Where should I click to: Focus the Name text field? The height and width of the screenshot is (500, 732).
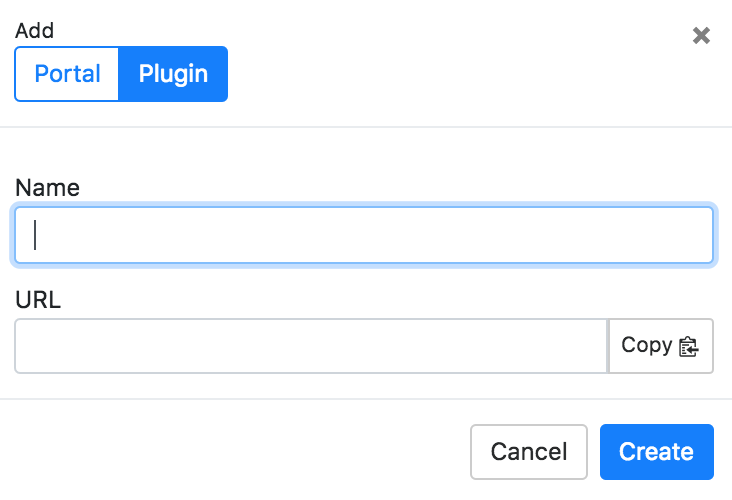pyautogui.click(x=363, y=235)
